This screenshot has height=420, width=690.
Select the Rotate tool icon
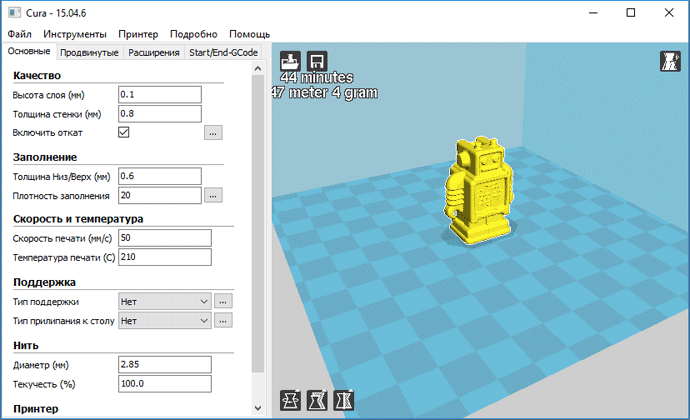point(290,400)
